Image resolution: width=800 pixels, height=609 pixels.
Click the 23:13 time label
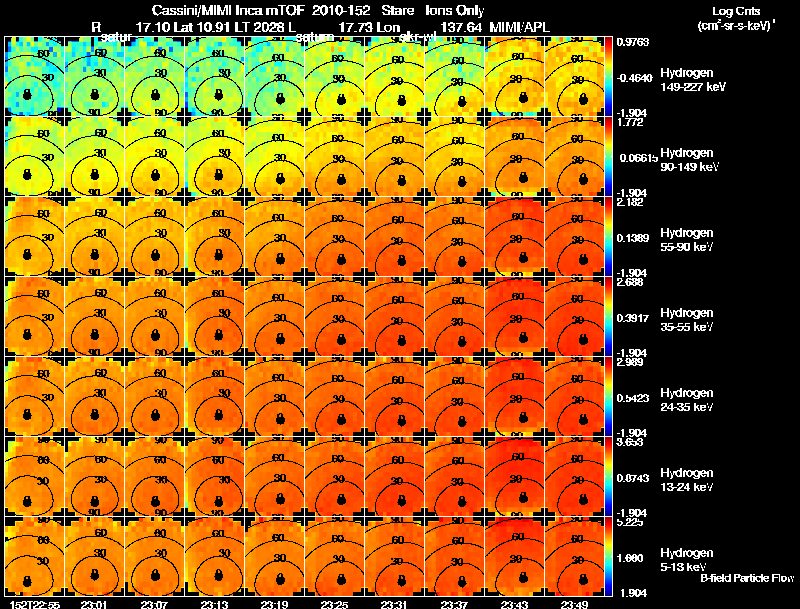pyautogui.click(x=214, y=604)
